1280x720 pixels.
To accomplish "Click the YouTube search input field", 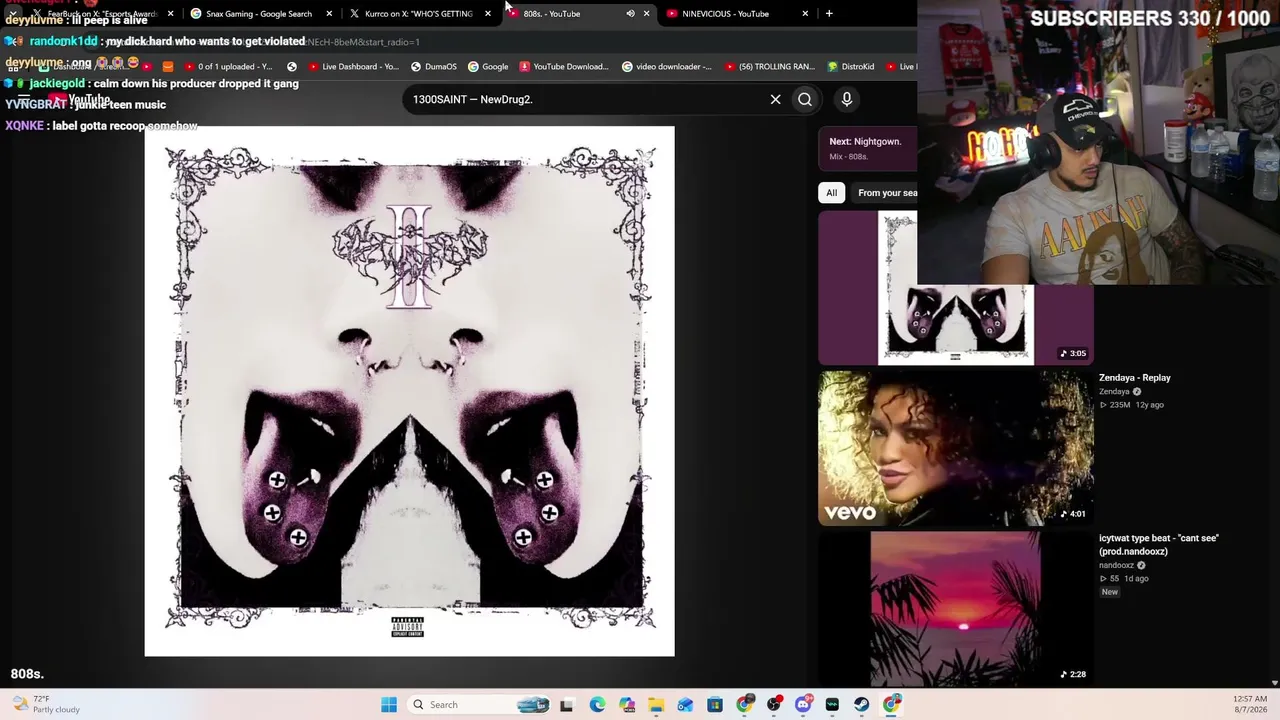I will pyautogui.click(x=585, y=99).
